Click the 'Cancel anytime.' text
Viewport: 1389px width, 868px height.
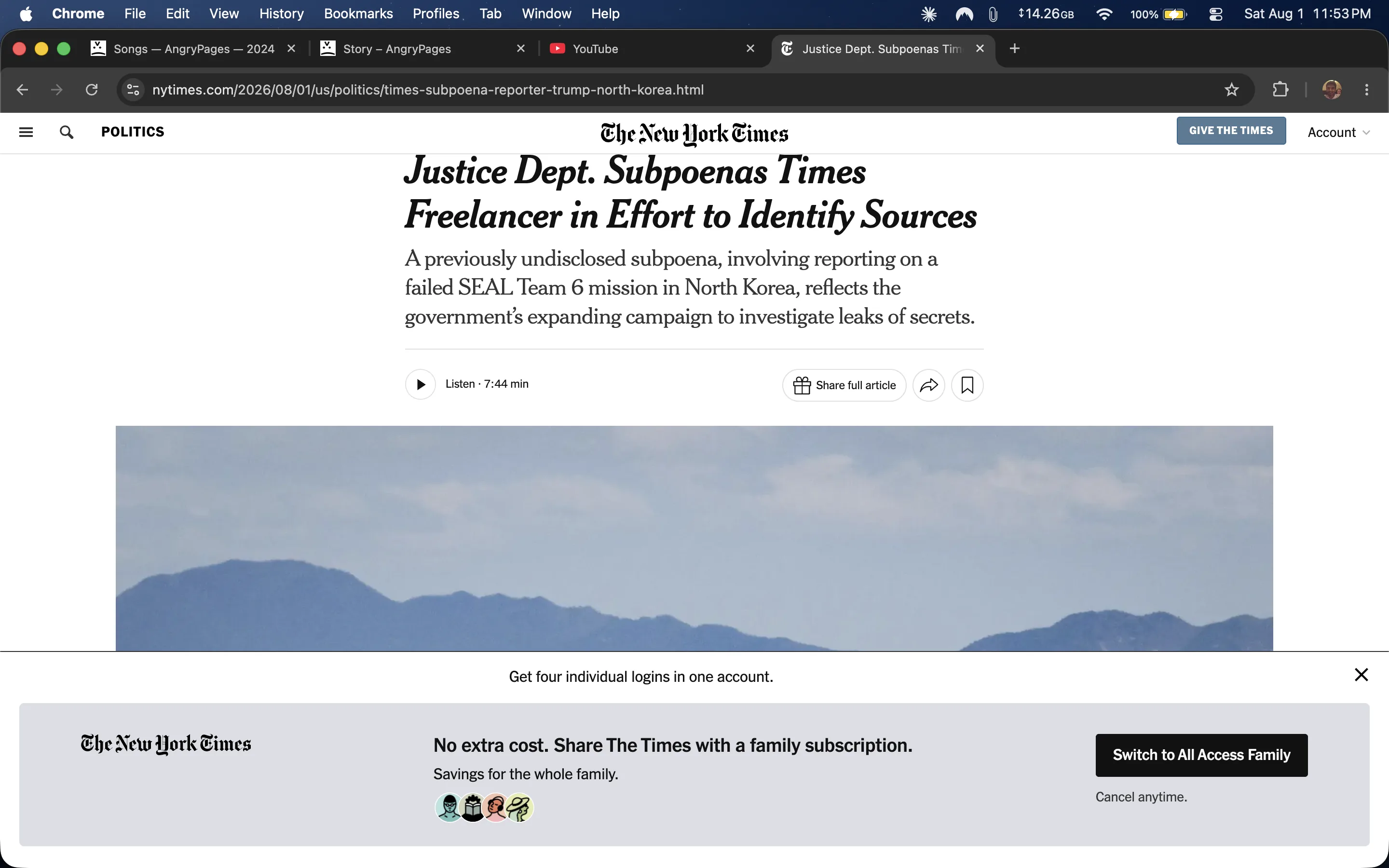pos(1141,797)
